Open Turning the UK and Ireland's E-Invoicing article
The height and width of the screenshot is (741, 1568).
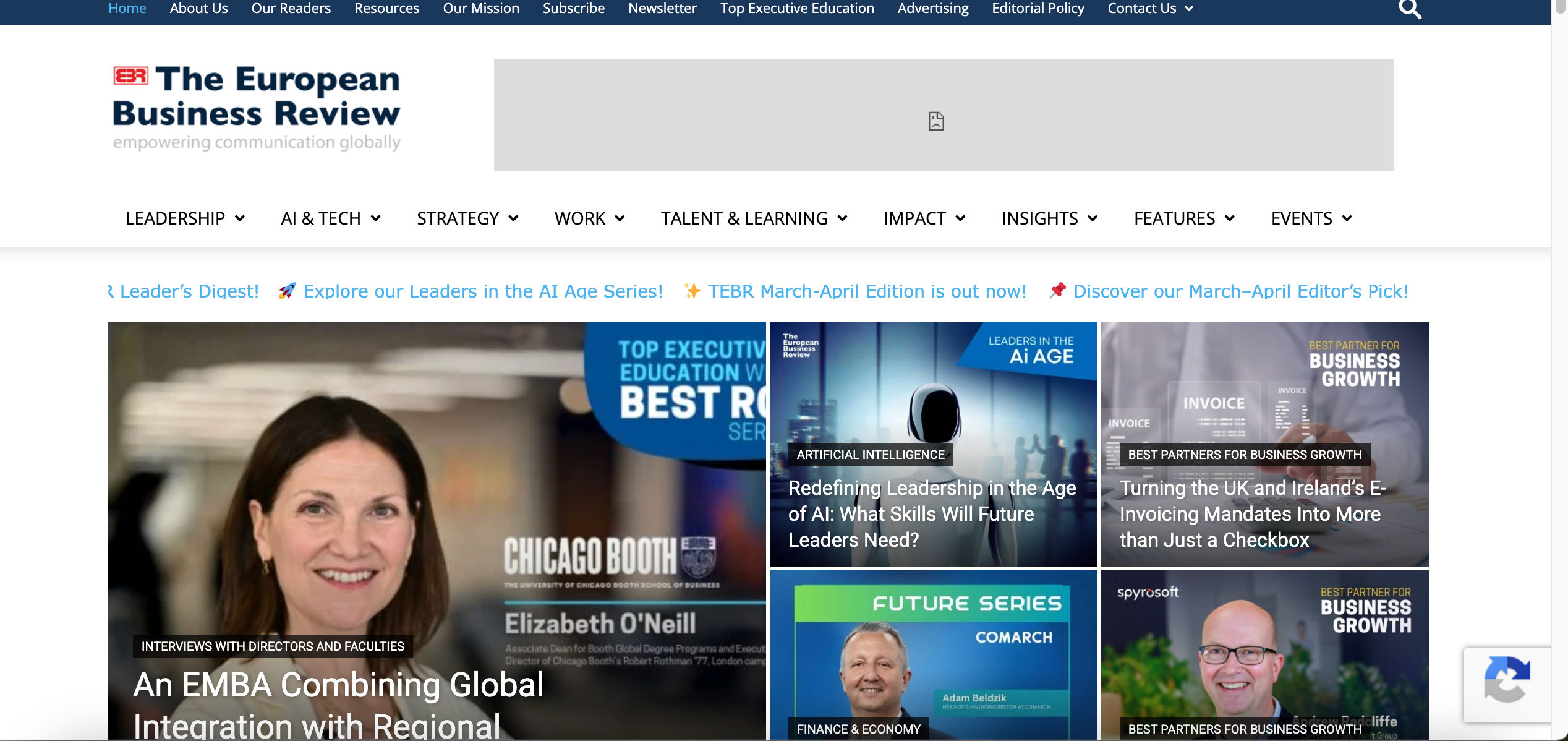pos(1253,513)
